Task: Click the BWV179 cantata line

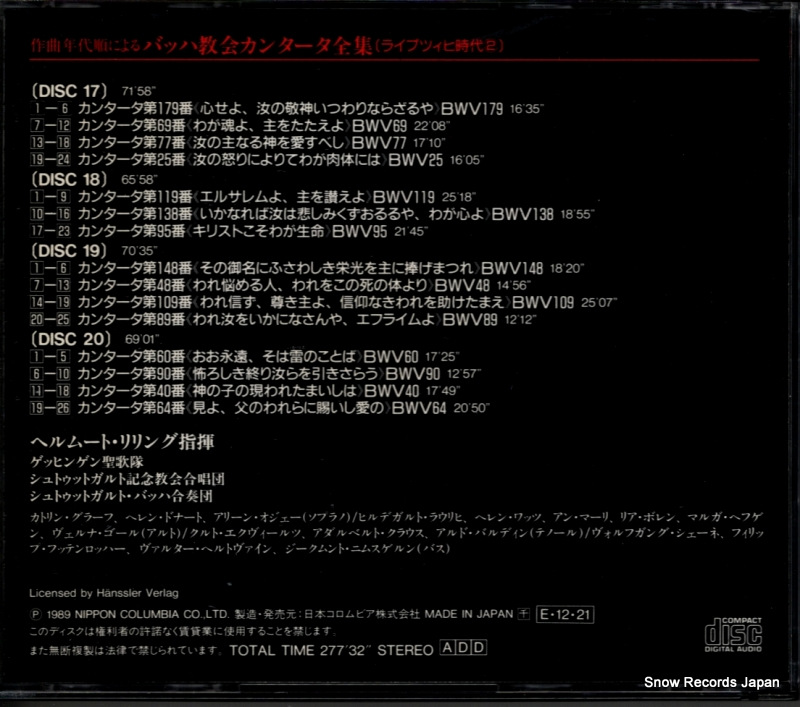Action: [311, 108]
